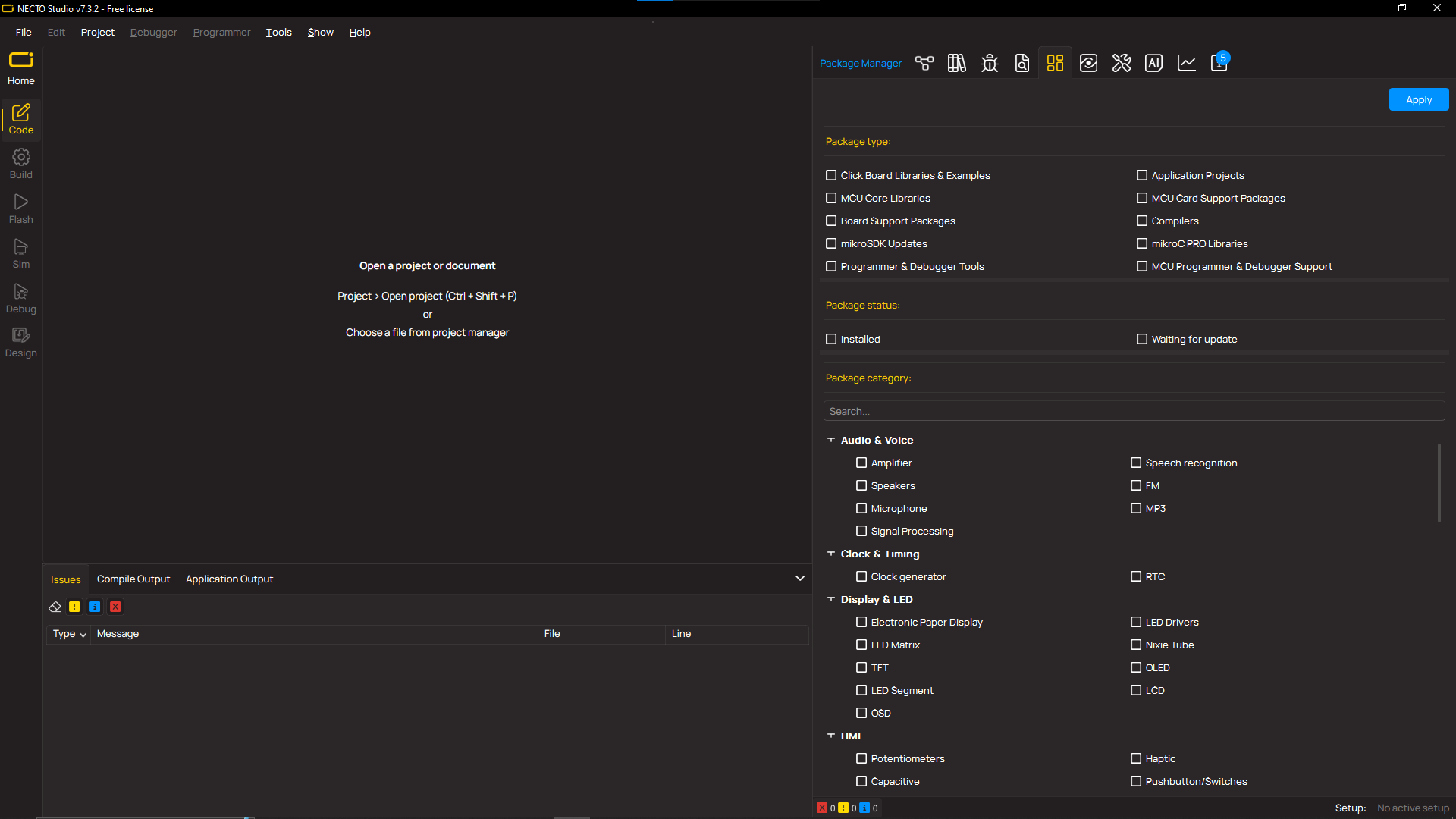Screen dimensions: 1456x819
Task: Open the AI assistant panel icon
Action: [x=1153, y=63]
